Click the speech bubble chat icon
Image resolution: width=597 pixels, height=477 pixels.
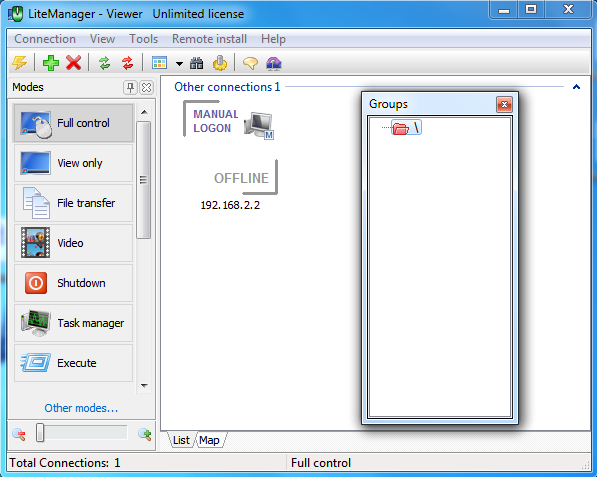(x=250, y=63)
